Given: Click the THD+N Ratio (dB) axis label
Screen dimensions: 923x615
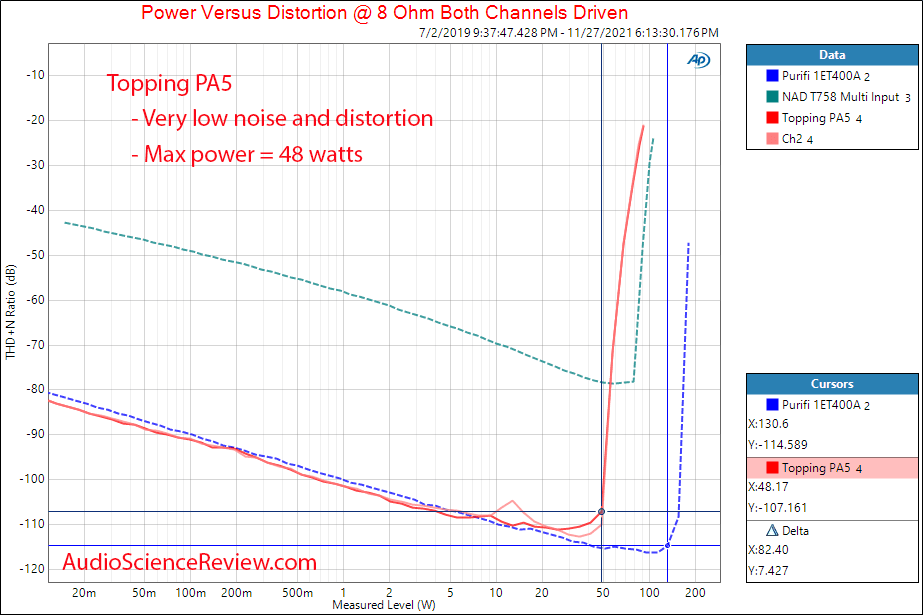Looking at the screenshot, I should point(10,312).
